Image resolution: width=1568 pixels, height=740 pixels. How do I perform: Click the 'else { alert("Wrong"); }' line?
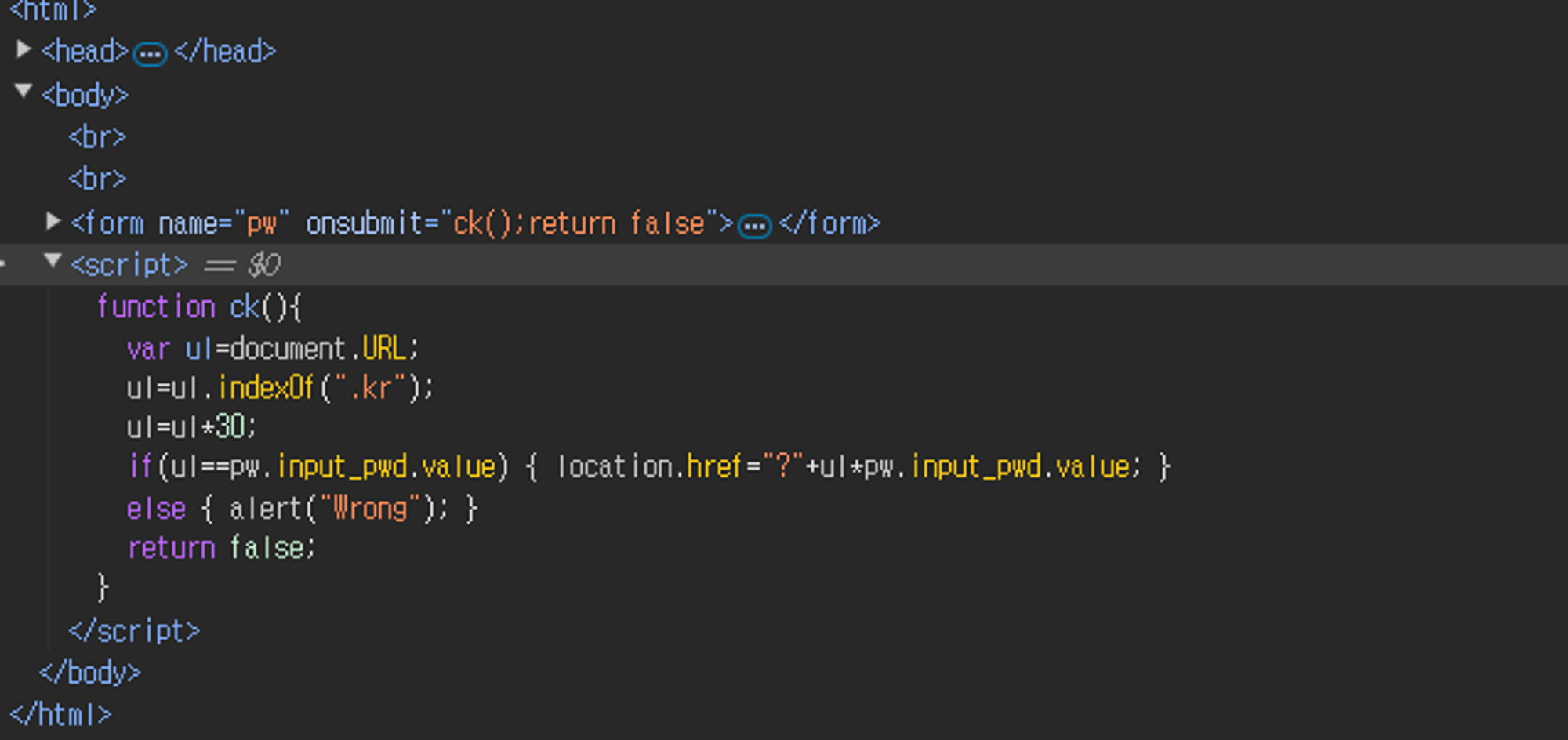[x=303, y=509]
